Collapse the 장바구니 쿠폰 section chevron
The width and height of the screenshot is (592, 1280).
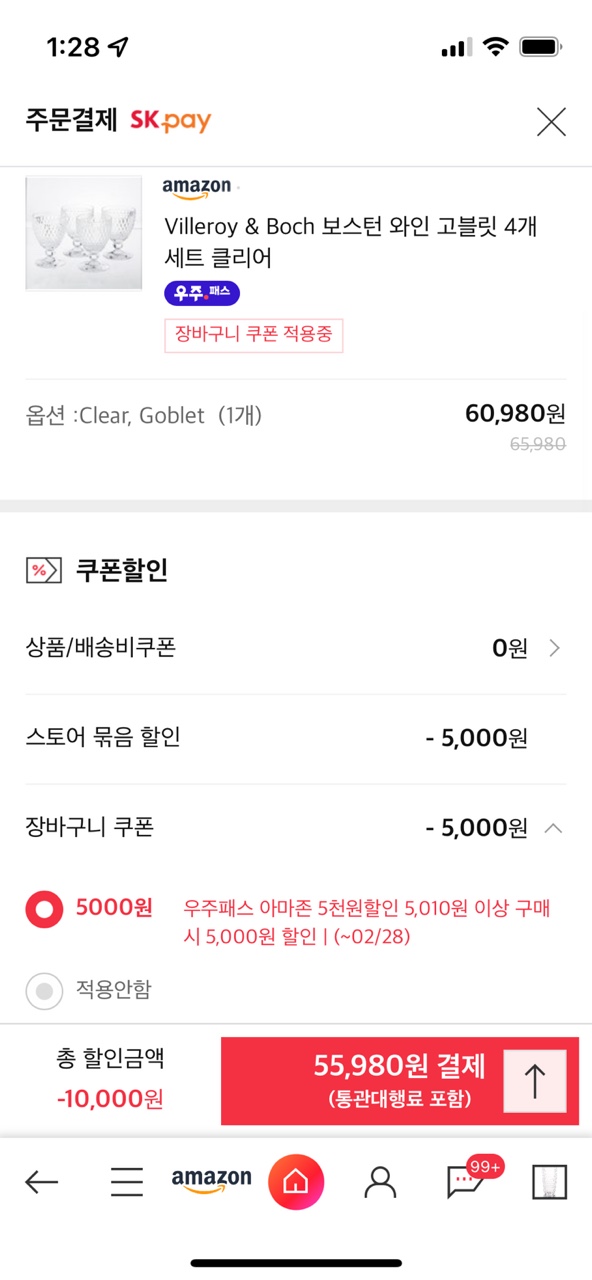554,828
